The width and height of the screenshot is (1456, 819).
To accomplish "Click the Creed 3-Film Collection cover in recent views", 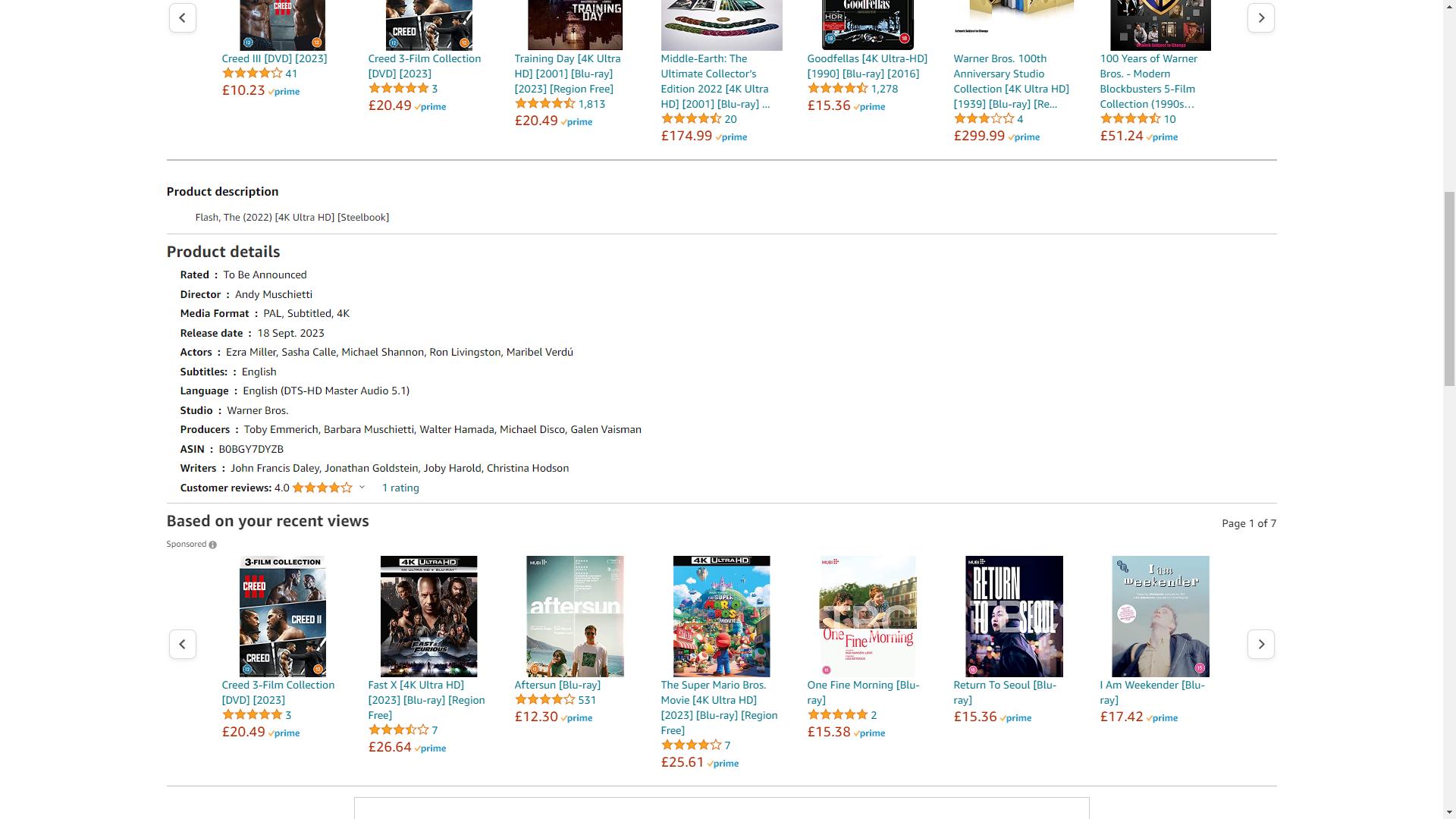I will pos(282,617).
